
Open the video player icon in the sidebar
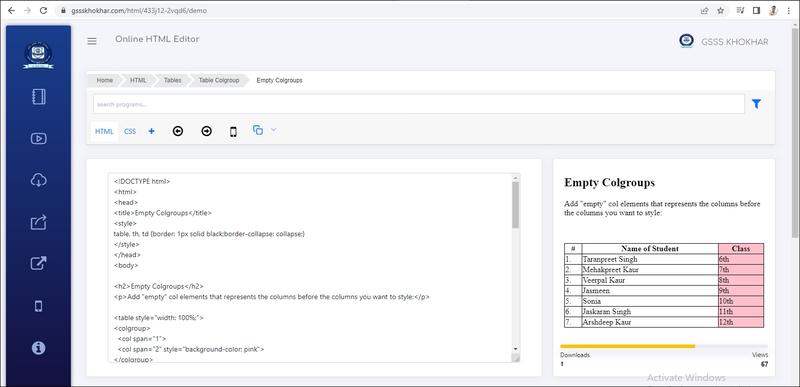point(39,138)
